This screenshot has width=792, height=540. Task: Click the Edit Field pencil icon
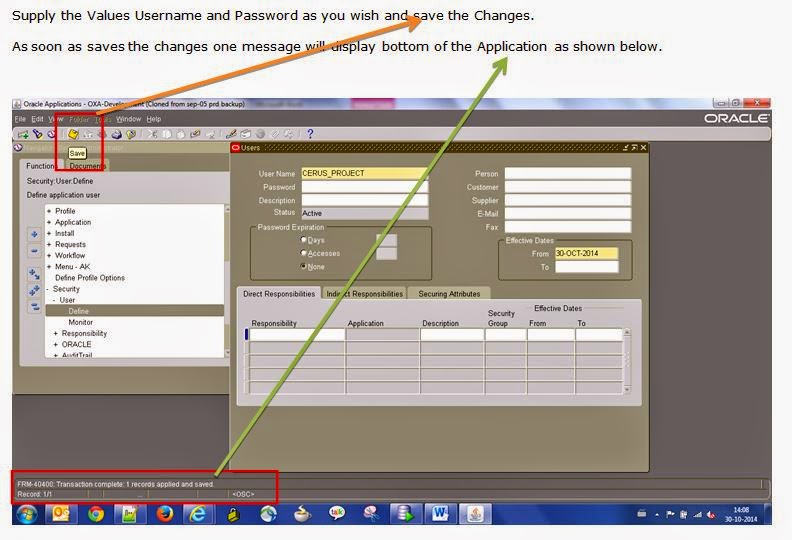click(231, 134)
